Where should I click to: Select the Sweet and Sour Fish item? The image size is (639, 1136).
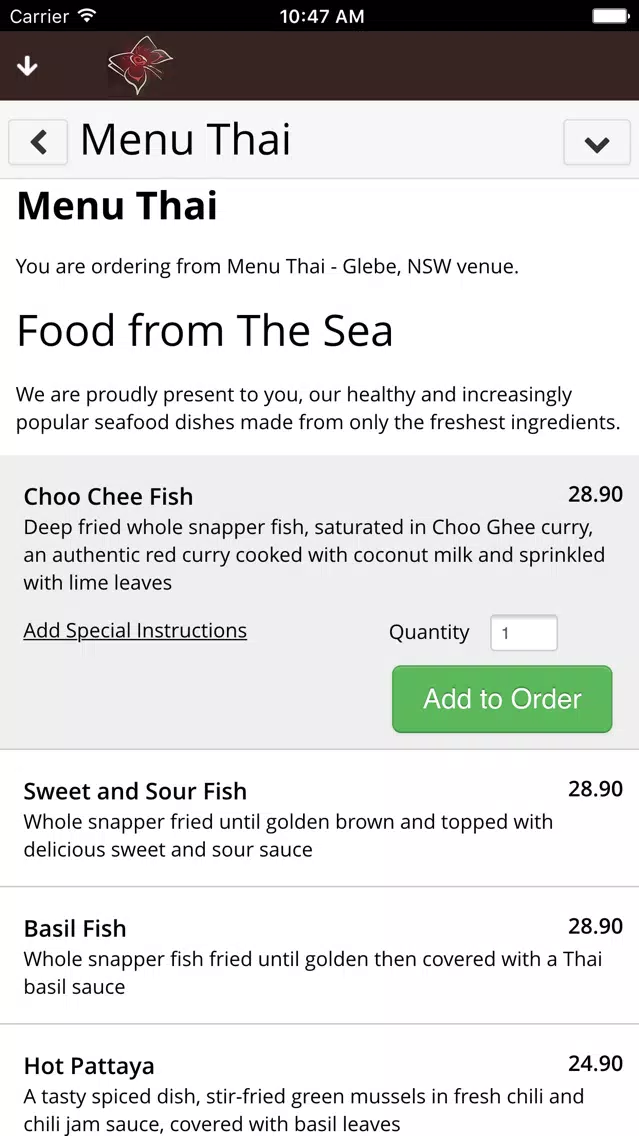(135, 791)
